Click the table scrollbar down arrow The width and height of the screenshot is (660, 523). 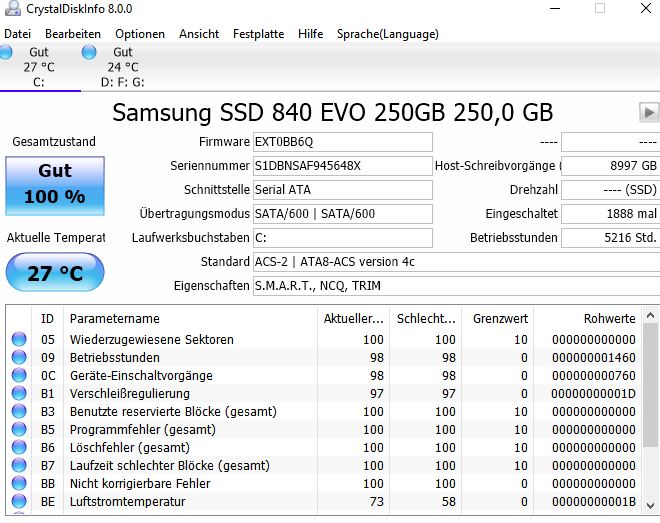tap(650, 505)
